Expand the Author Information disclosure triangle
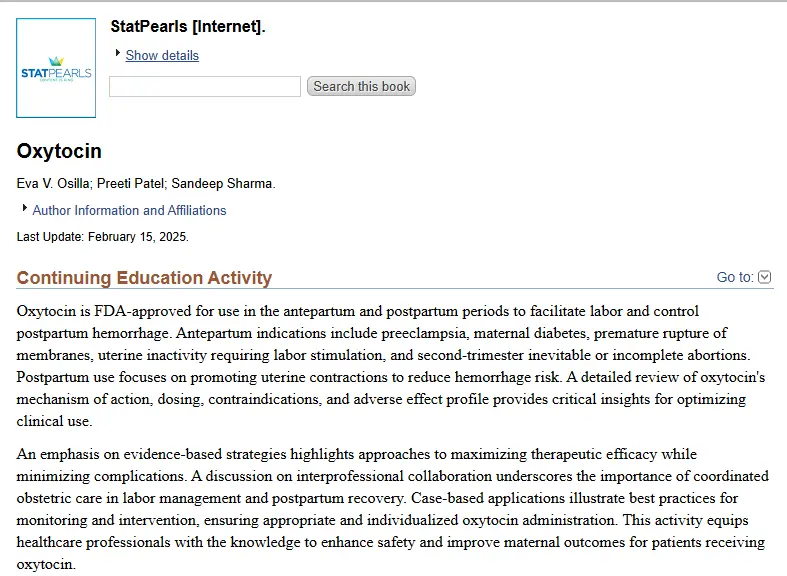 25,208
